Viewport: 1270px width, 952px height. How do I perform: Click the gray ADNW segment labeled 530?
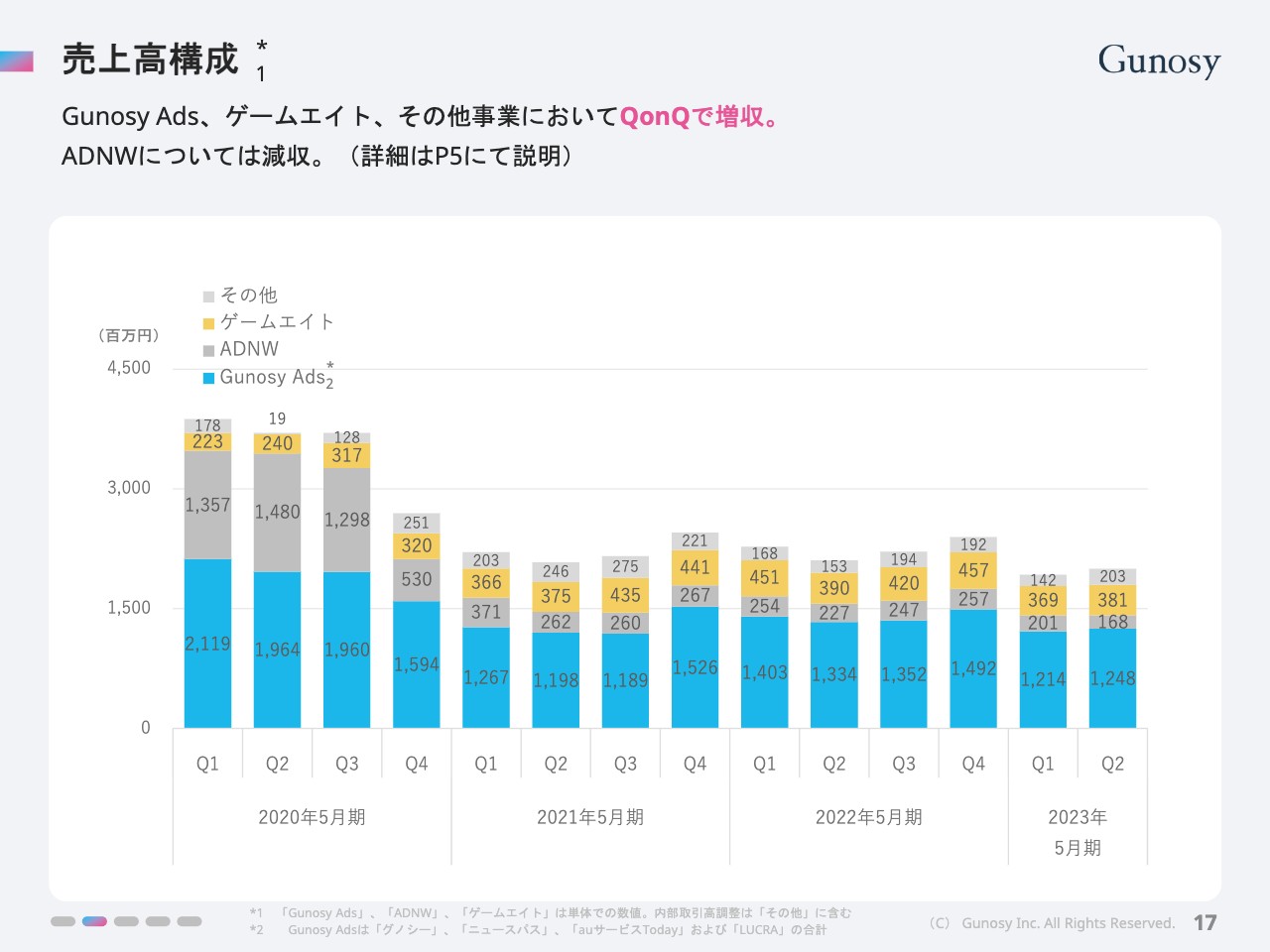coord(417,580)
